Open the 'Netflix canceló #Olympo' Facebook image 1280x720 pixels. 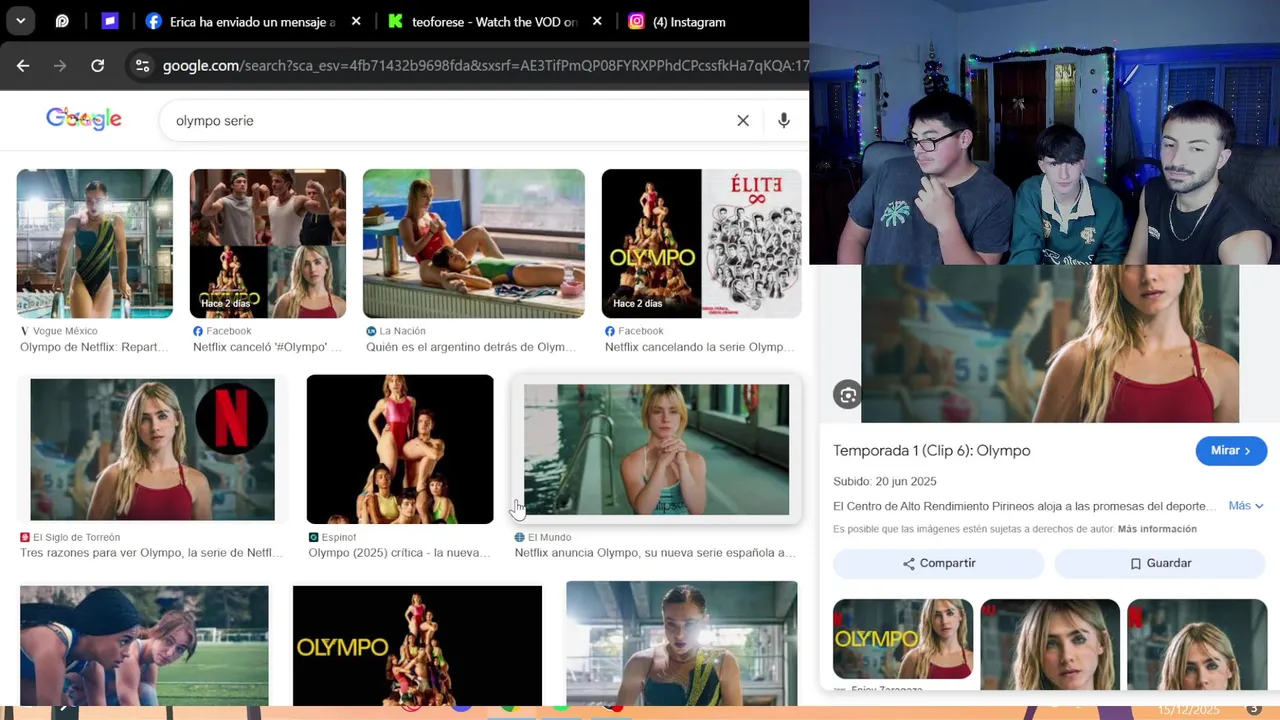tap(268, 243)
